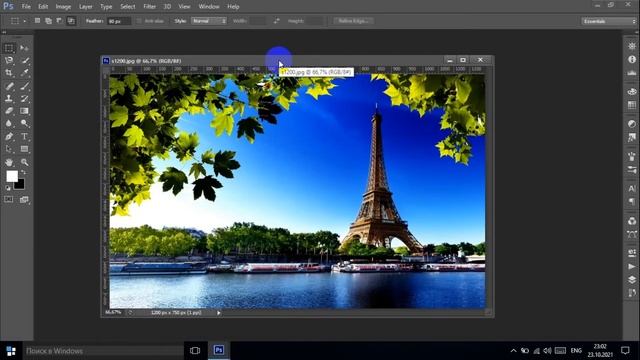
Task: Open the Filter menu
Action: click(x=149, y=7)
